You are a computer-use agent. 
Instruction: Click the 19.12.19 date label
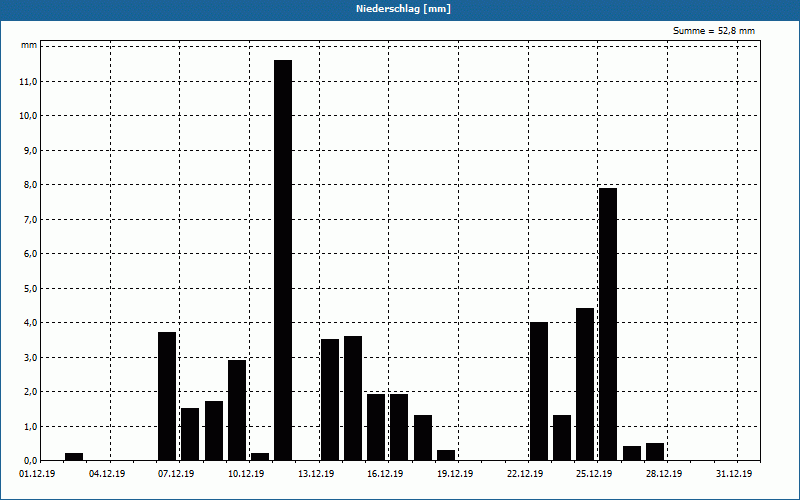coord(455,474)
